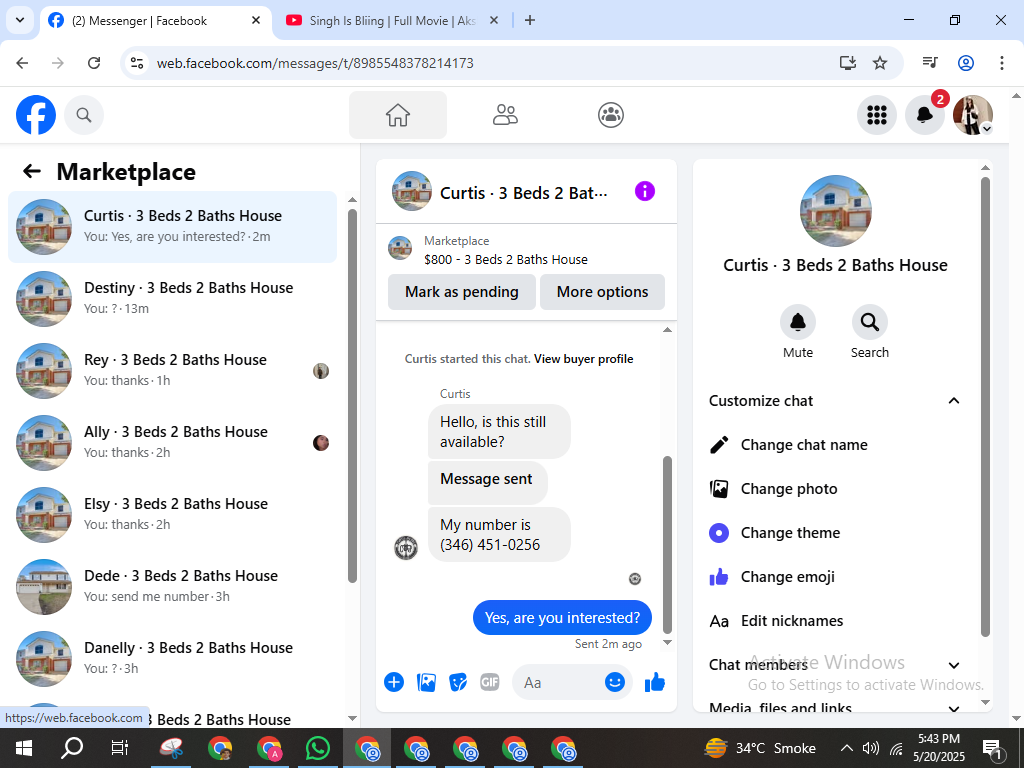This screenshot has width=1024, height=768.
Task: Click the back arrow beside Marketplace
Action: [31, 172]
